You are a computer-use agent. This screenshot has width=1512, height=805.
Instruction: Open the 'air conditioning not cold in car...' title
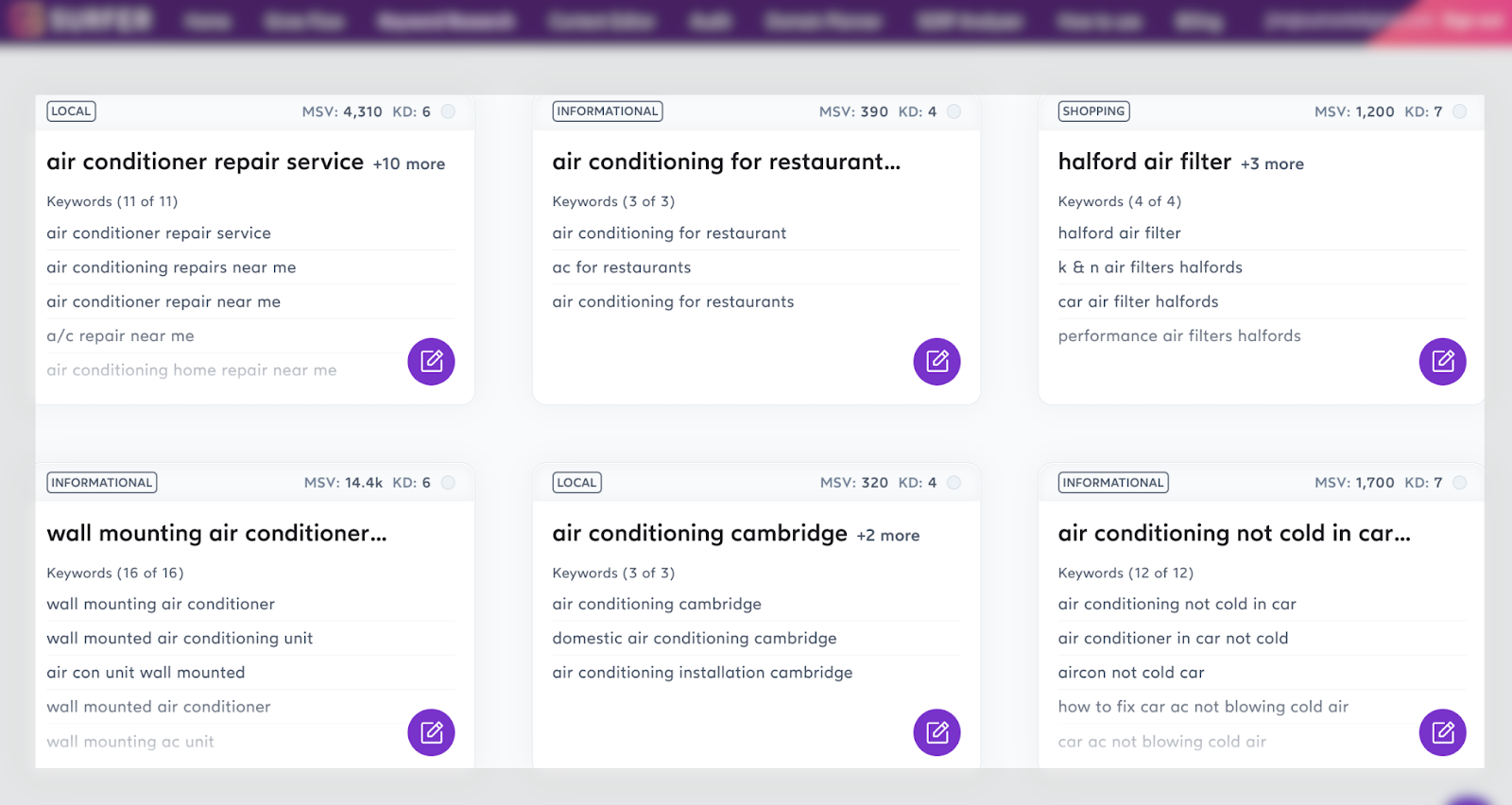click(x=1233, y=533)
